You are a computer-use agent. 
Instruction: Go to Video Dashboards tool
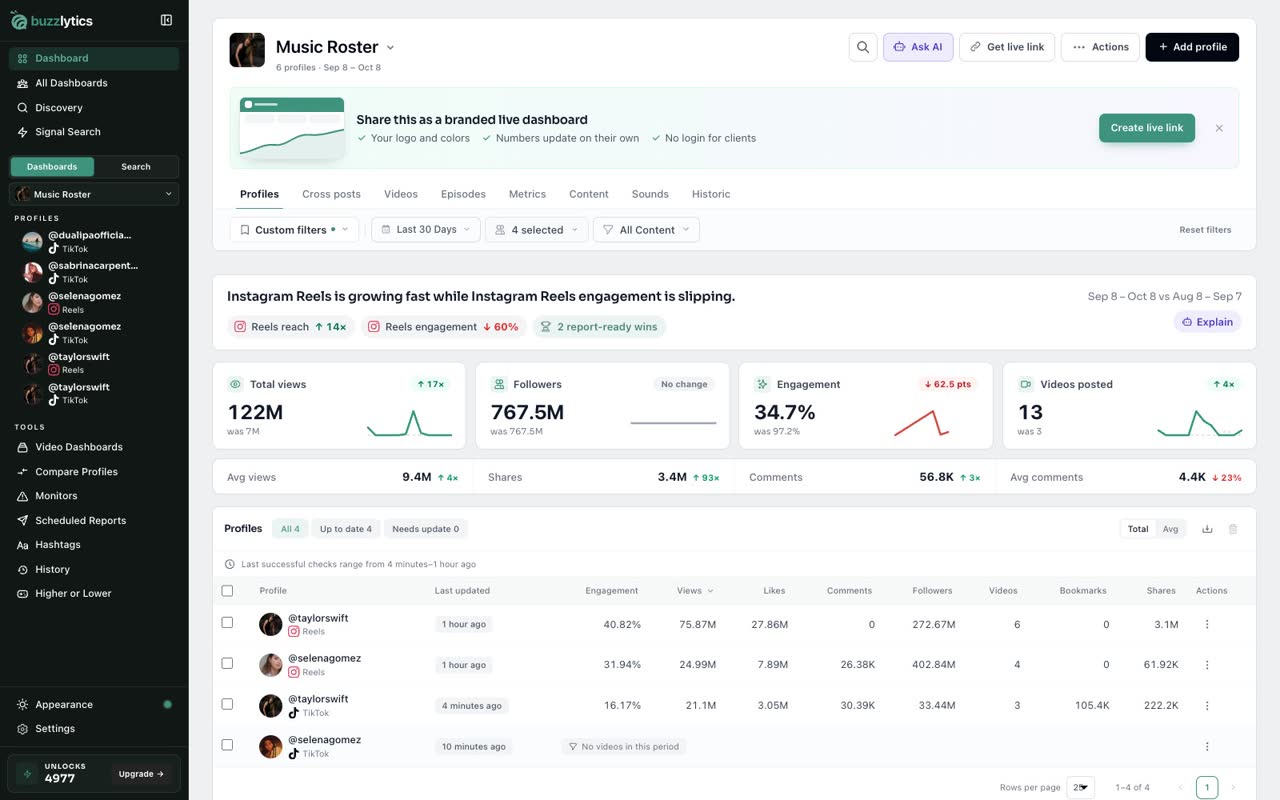[x=94, y=447]
